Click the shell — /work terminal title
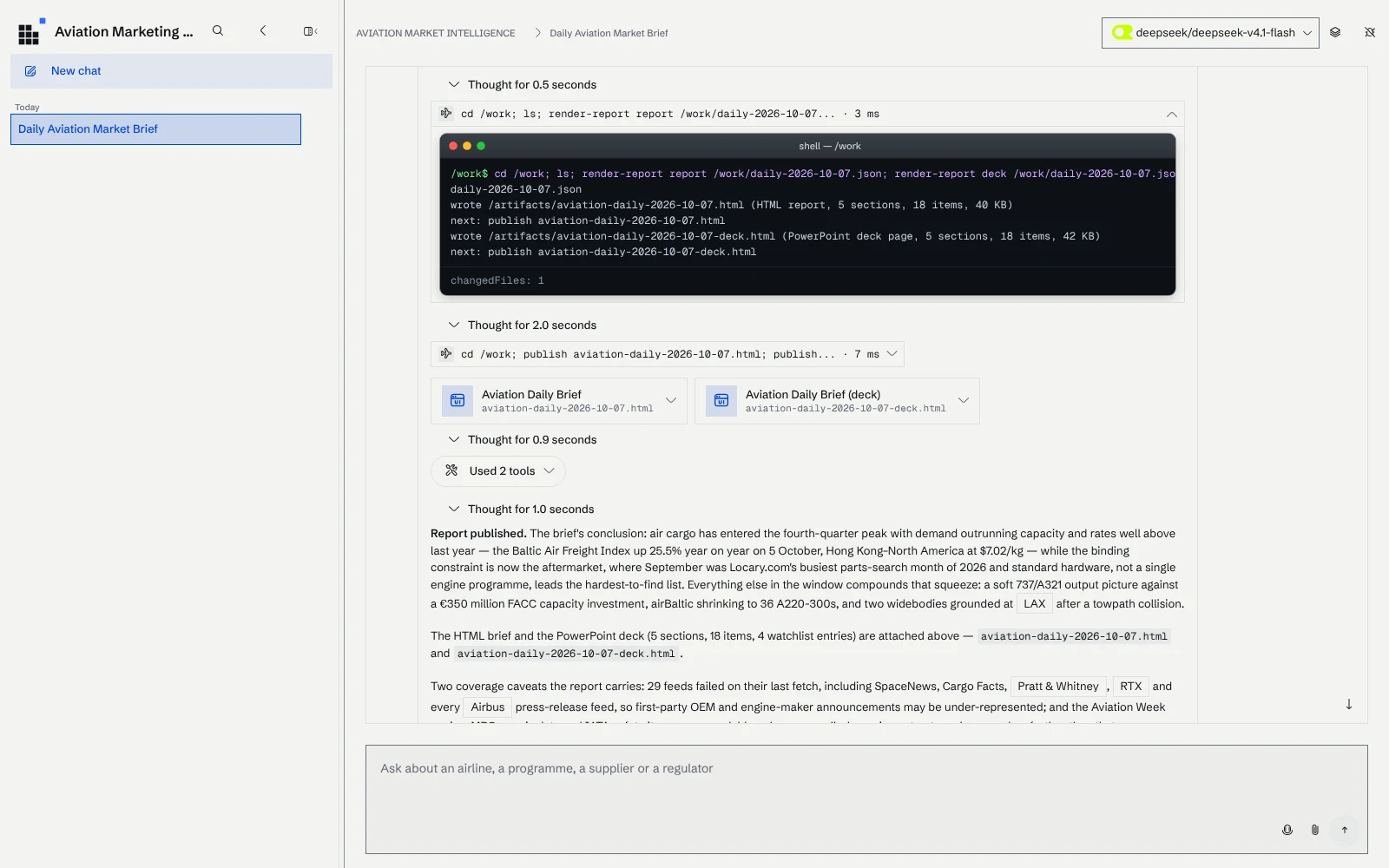 click(x=830, y=146)
